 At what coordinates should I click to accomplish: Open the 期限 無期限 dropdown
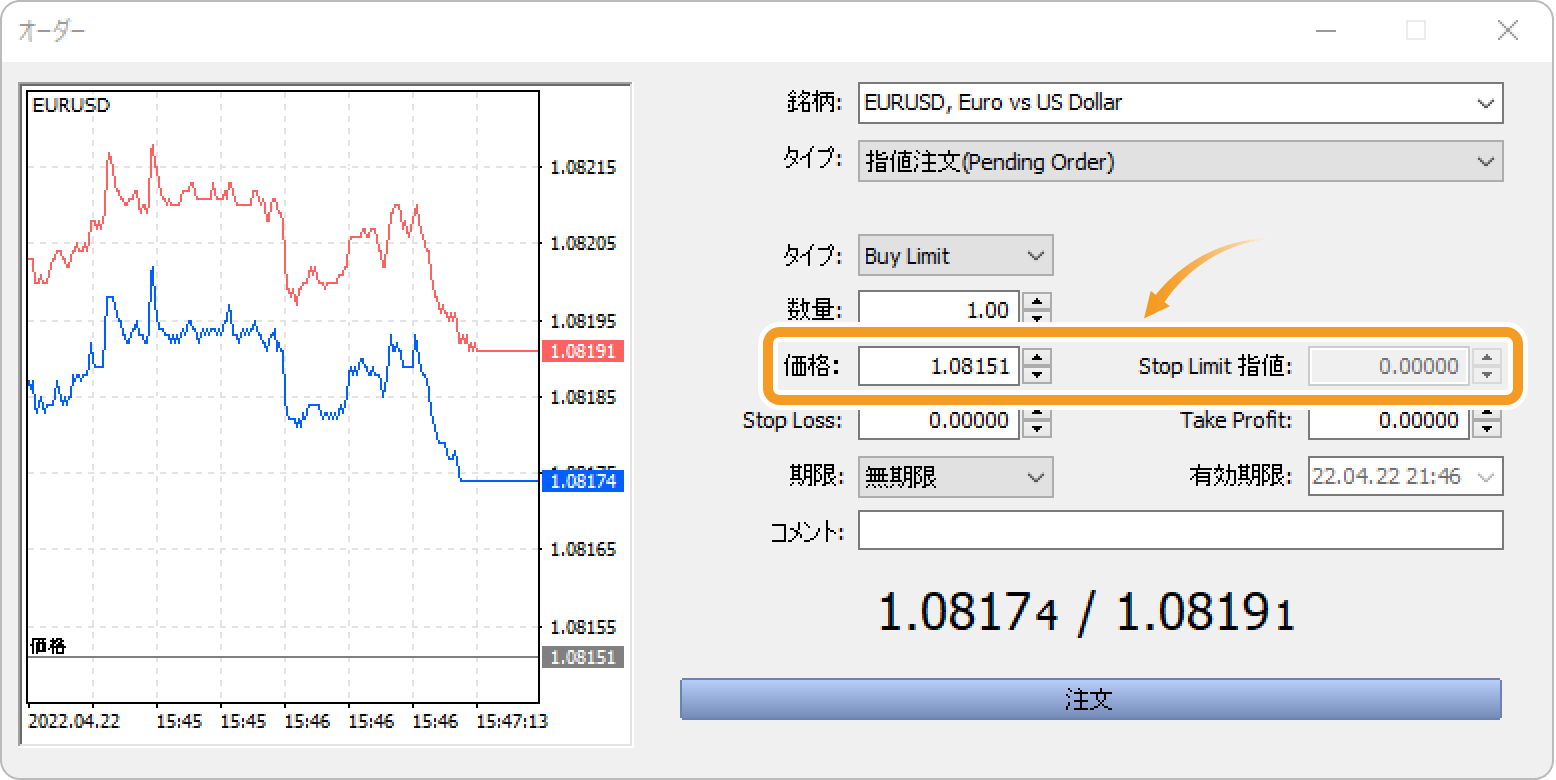(x=955, y=477)
